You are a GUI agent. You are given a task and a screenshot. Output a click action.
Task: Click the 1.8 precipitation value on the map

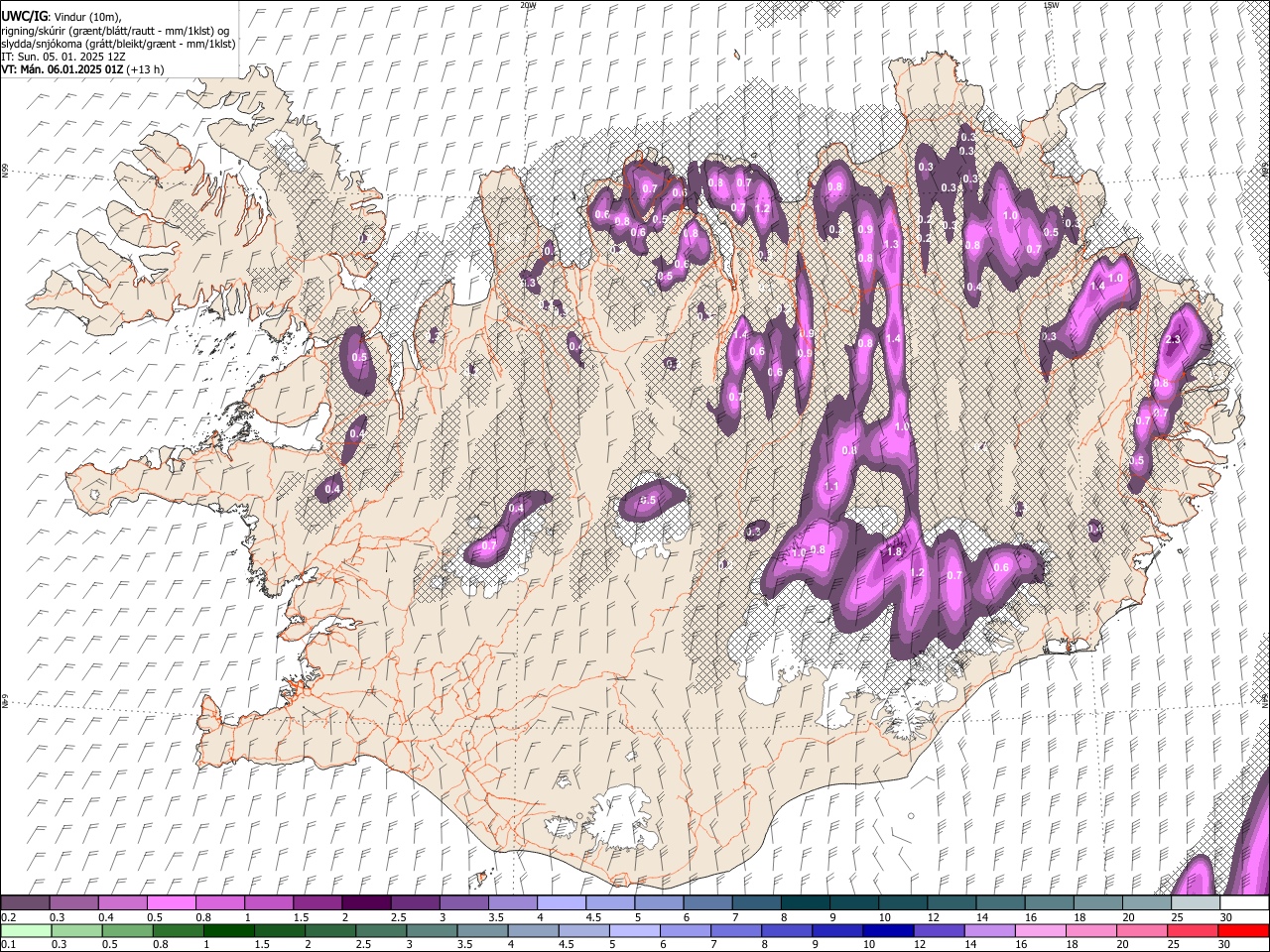[893, 552]
